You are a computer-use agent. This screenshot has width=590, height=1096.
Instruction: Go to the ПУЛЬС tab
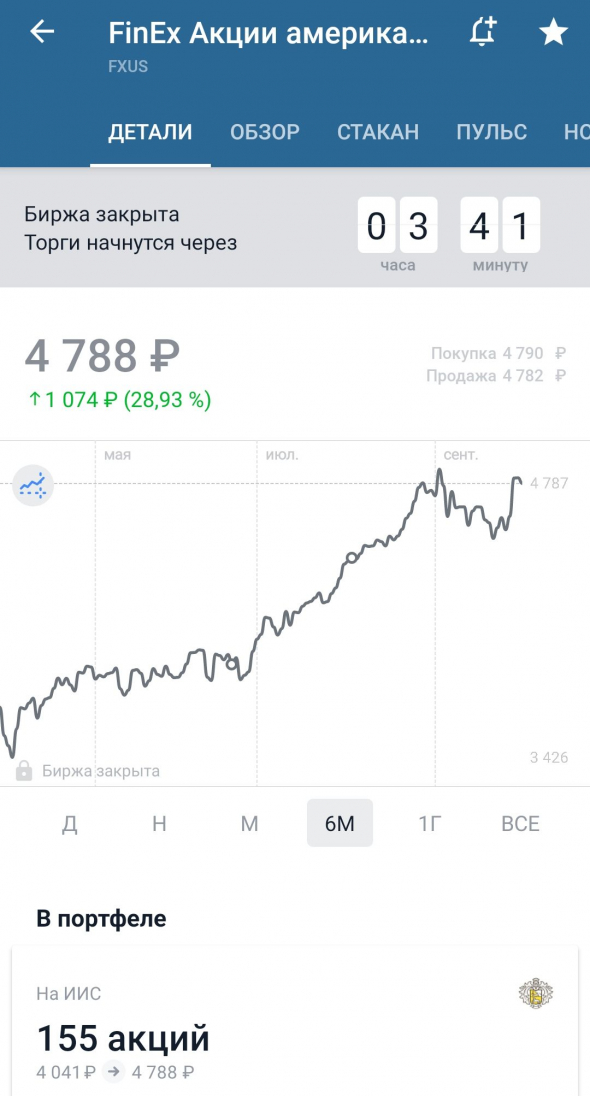(492, 131)
